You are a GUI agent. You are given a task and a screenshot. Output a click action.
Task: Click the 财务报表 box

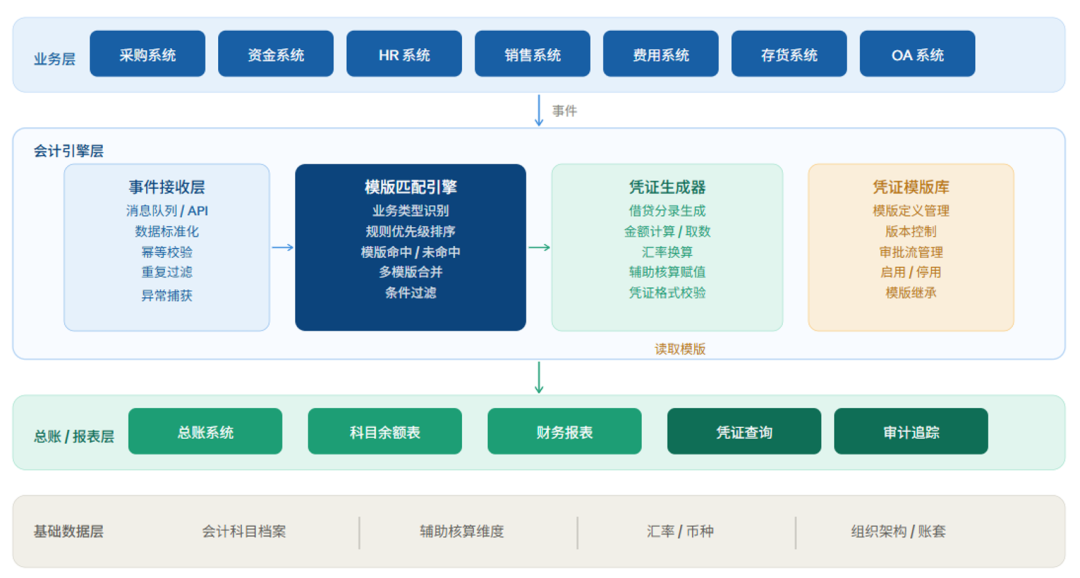565,431
